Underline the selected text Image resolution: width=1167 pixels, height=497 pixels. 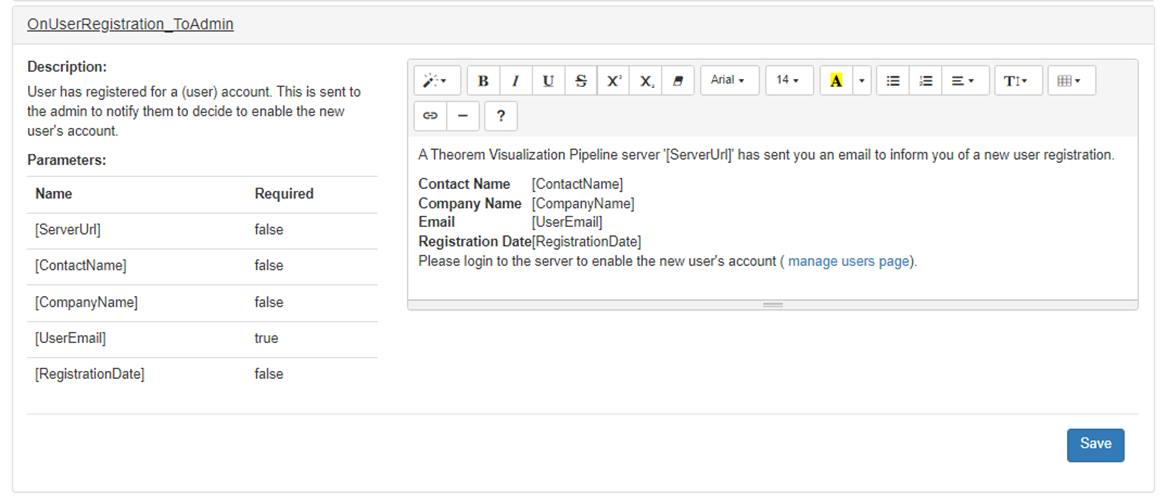point(548,81)
